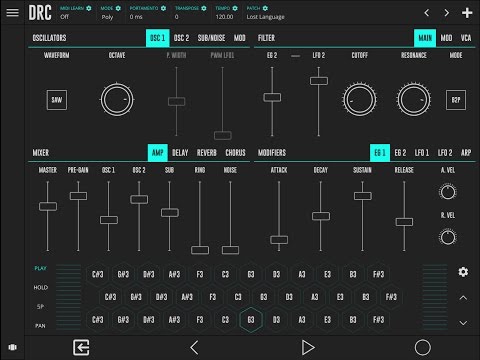Select the EG 1 modifier tab

point(380,153)
